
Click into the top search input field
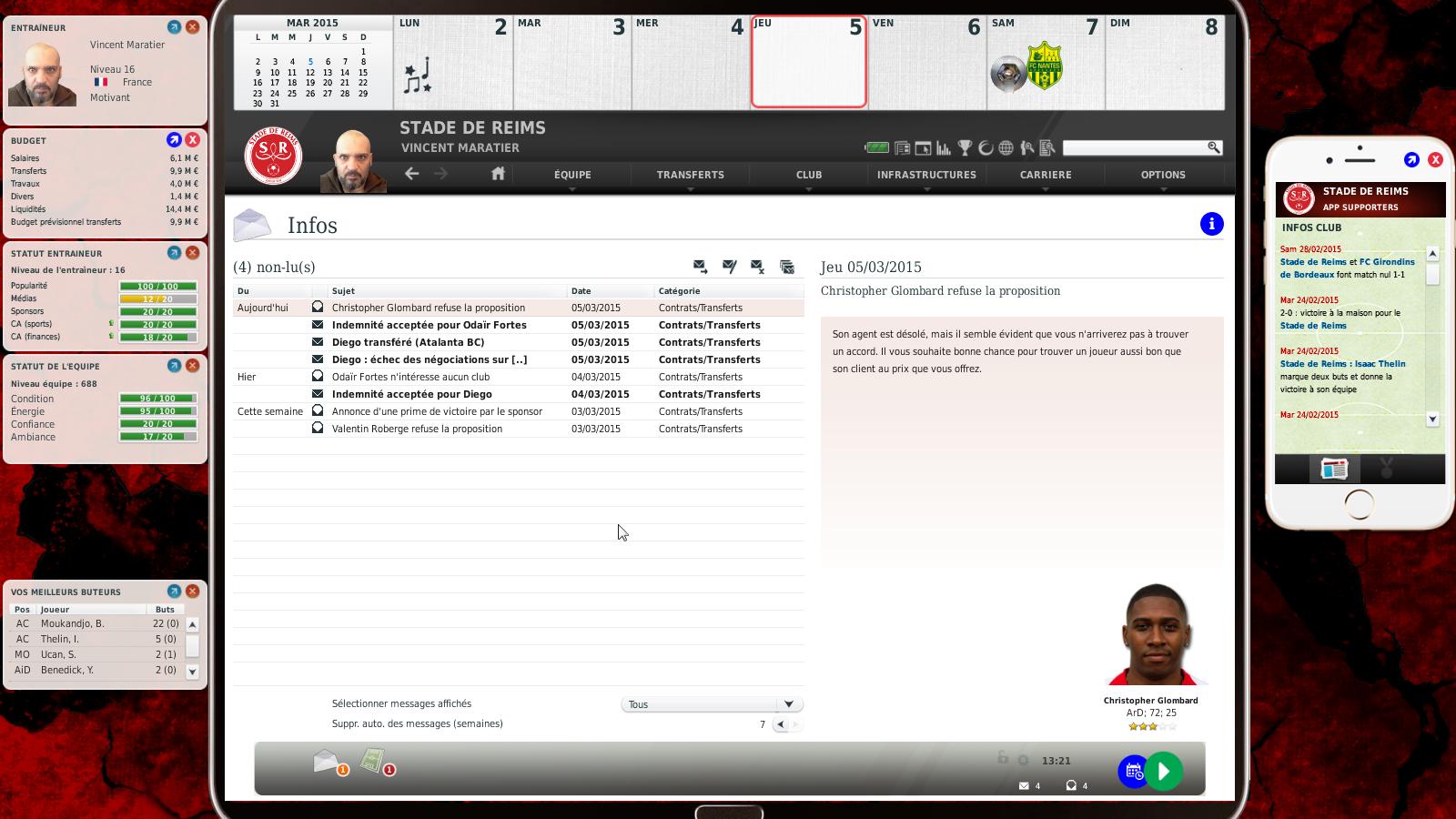(x=1134, y=147)
